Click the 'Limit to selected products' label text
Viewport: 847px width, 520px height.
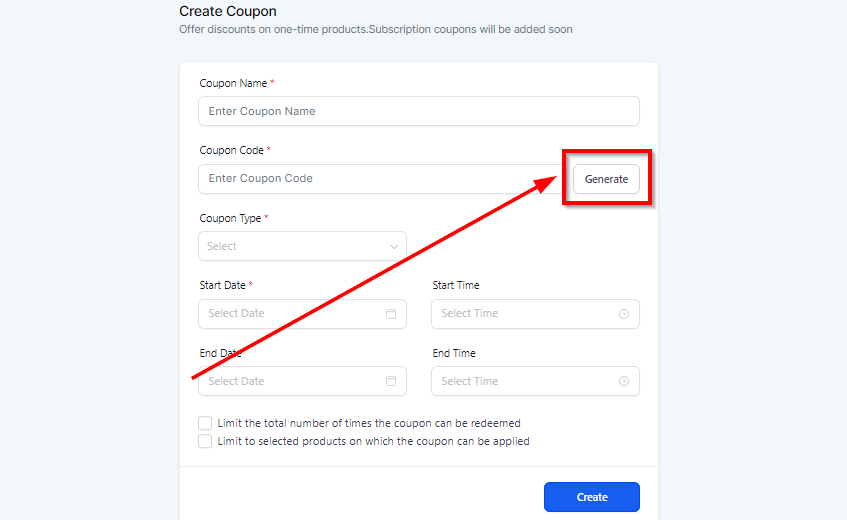(373, 441)
